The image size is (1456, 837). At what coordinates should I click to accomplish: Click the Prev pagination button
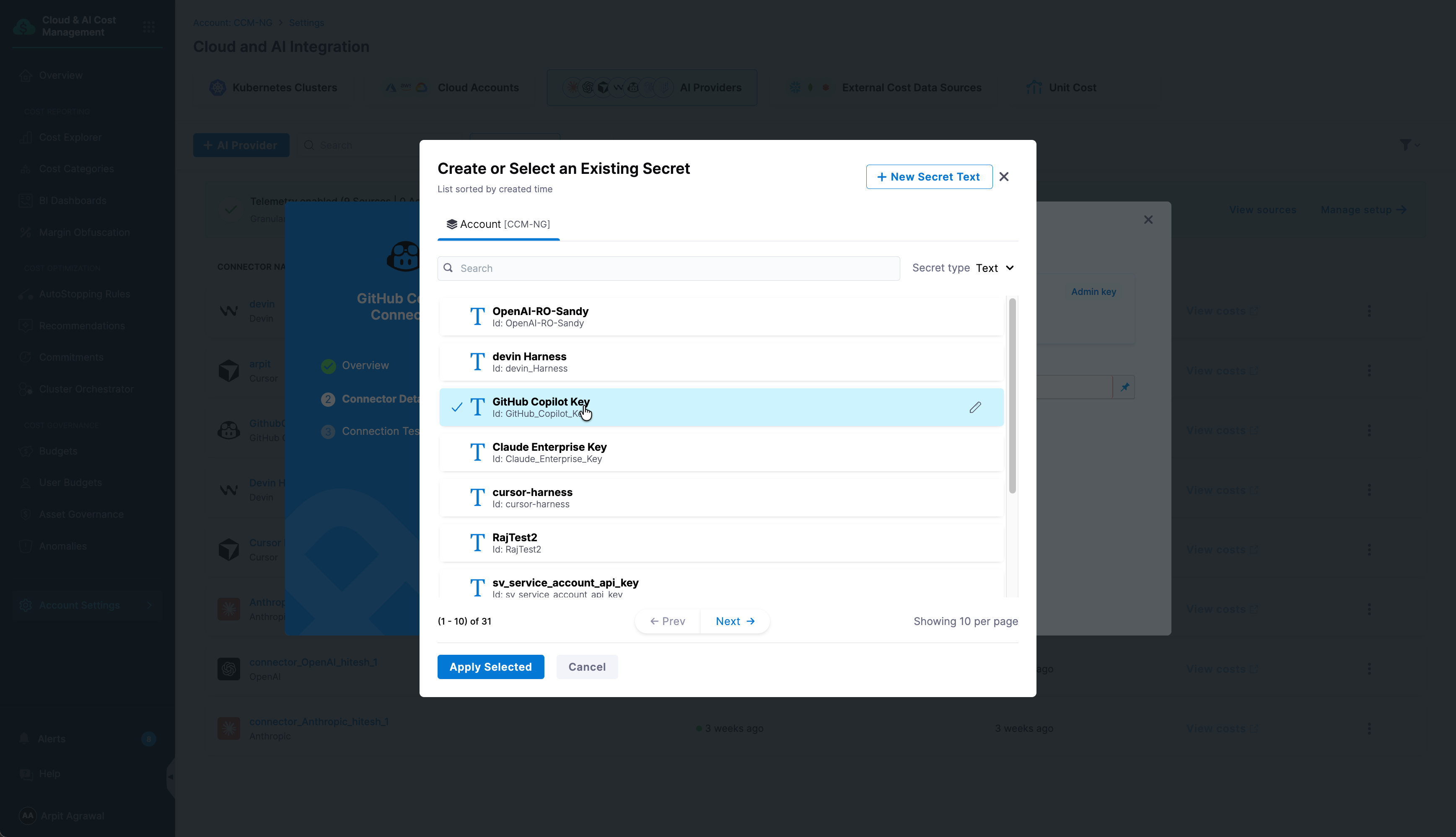668,621
